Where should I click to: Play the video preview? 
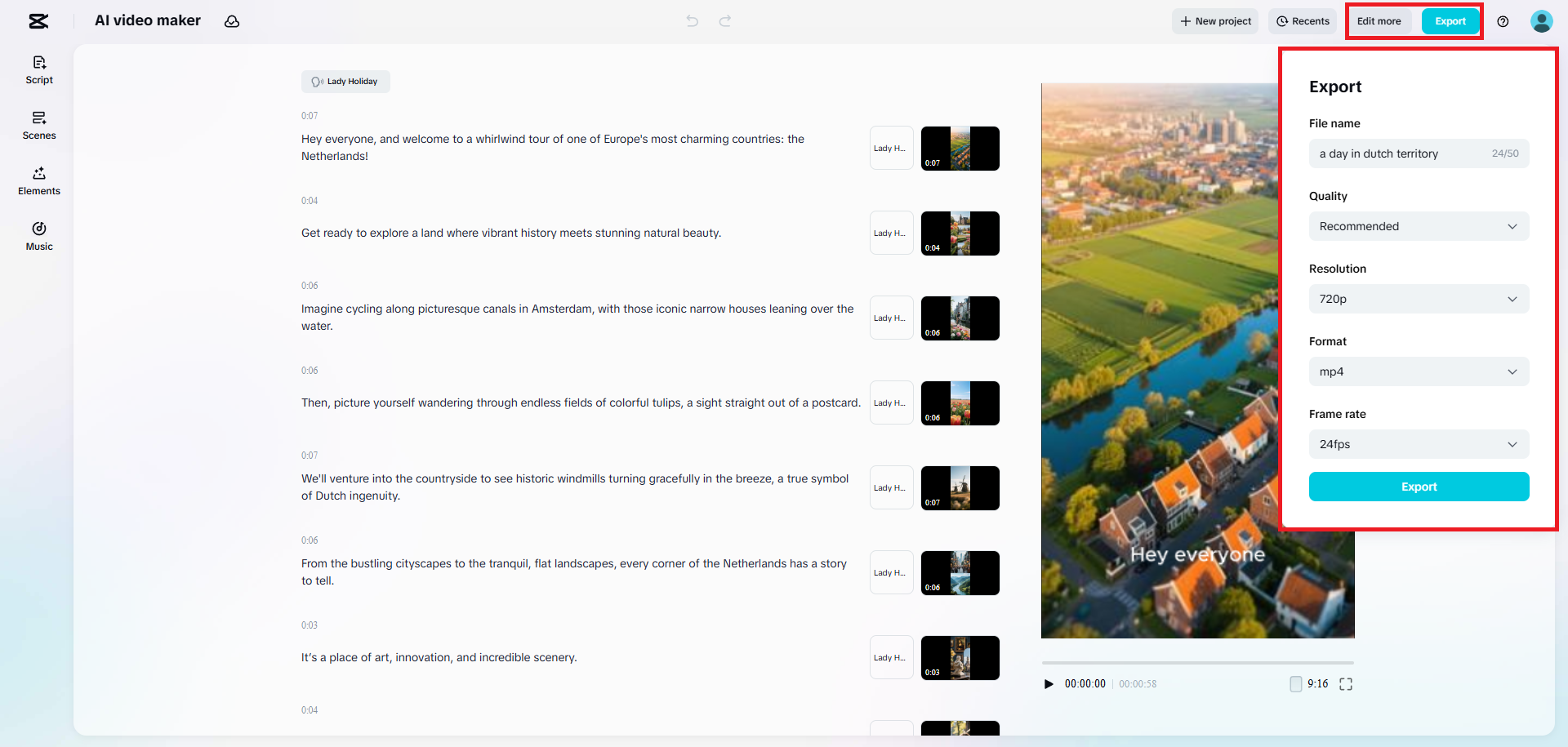point(1049,684)
